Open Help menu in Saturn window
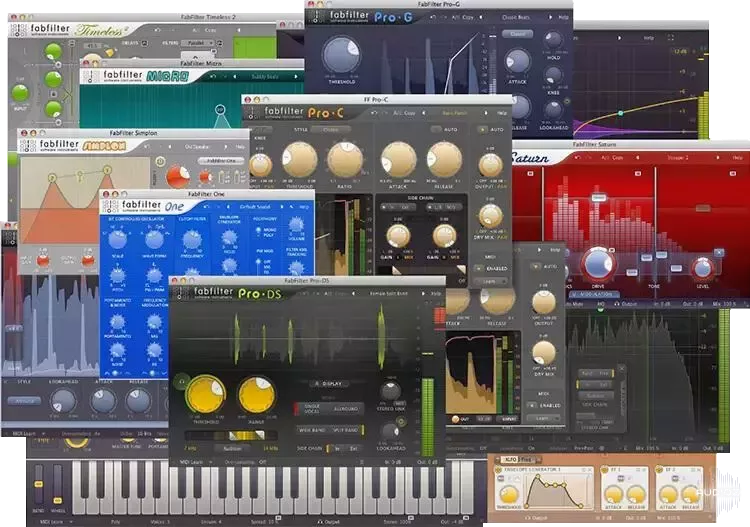750x527 pixels. 737,157
